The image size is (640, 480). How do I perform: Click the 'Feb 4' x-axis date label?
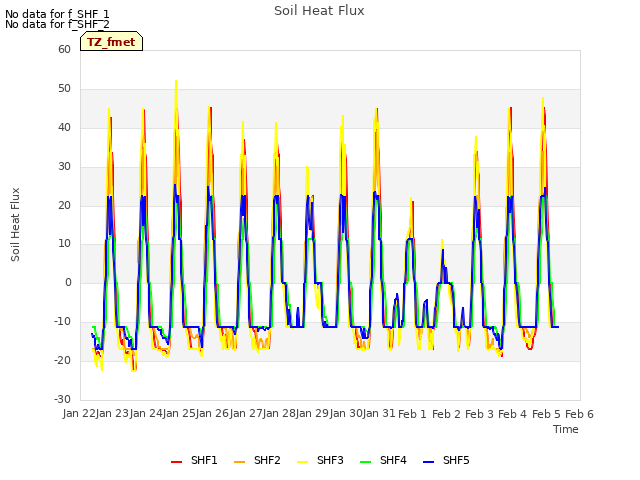point(513,414)
